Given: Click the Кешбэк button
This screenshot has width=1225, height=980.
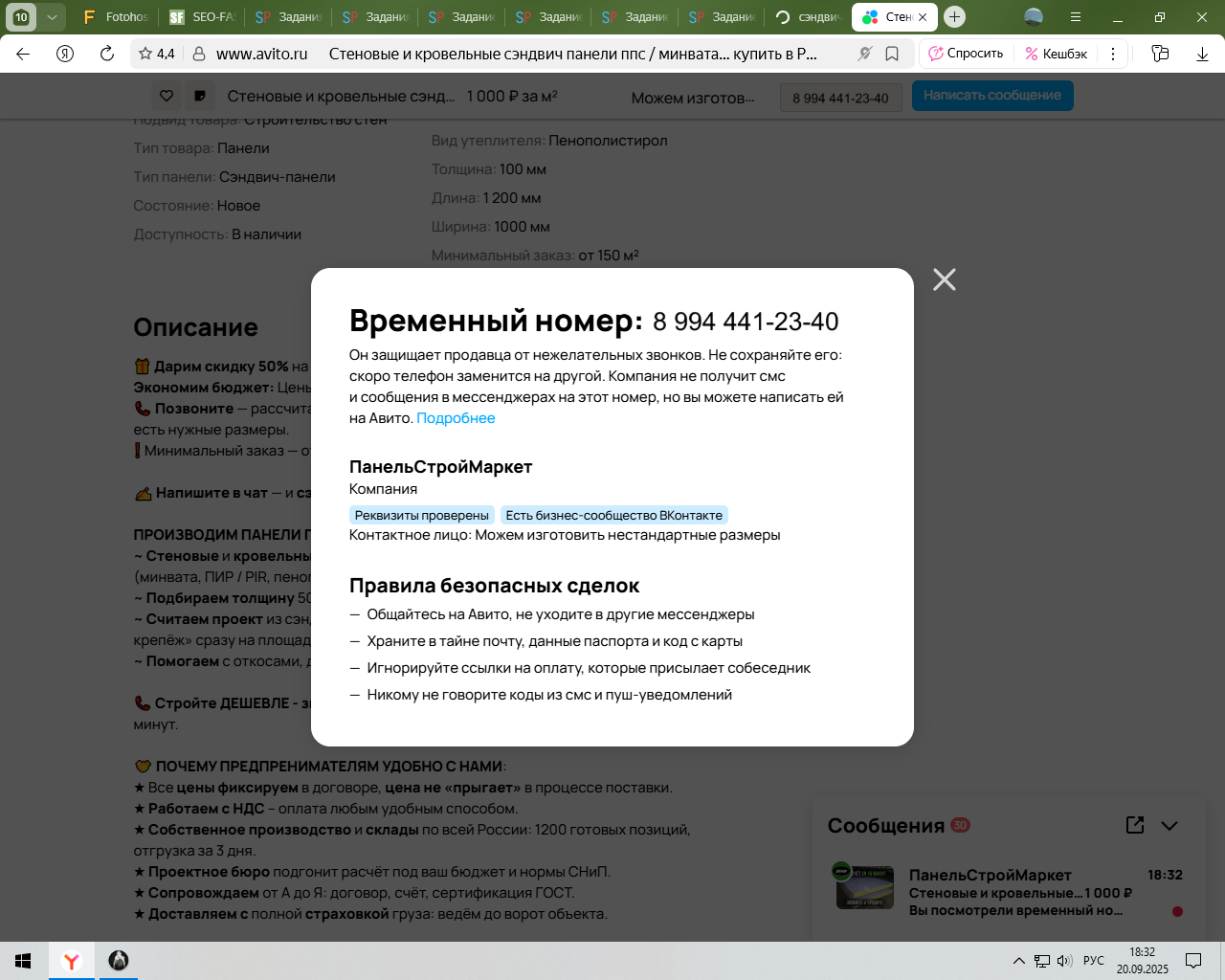Looking at the screenshot, I should (1056, 54).
